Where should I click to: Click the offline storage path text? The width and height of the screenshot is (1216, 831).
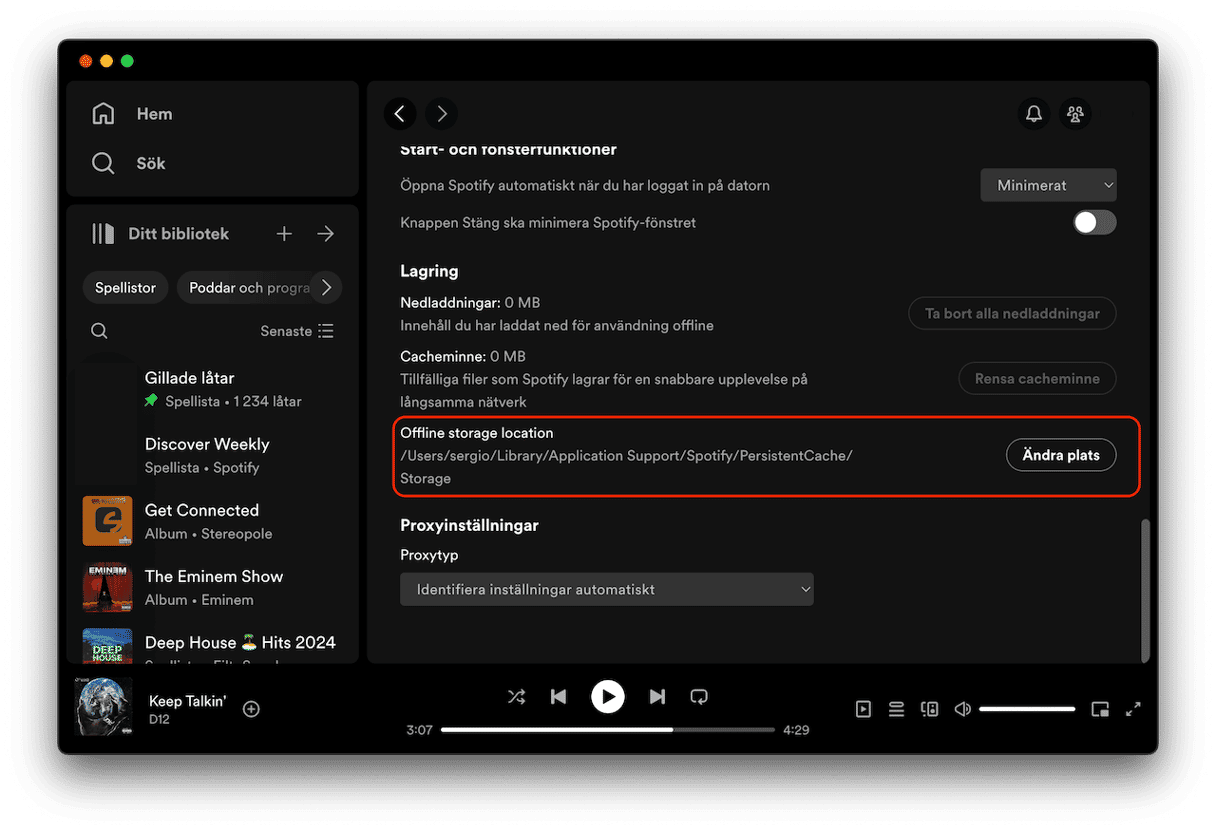tap(626, 467)
